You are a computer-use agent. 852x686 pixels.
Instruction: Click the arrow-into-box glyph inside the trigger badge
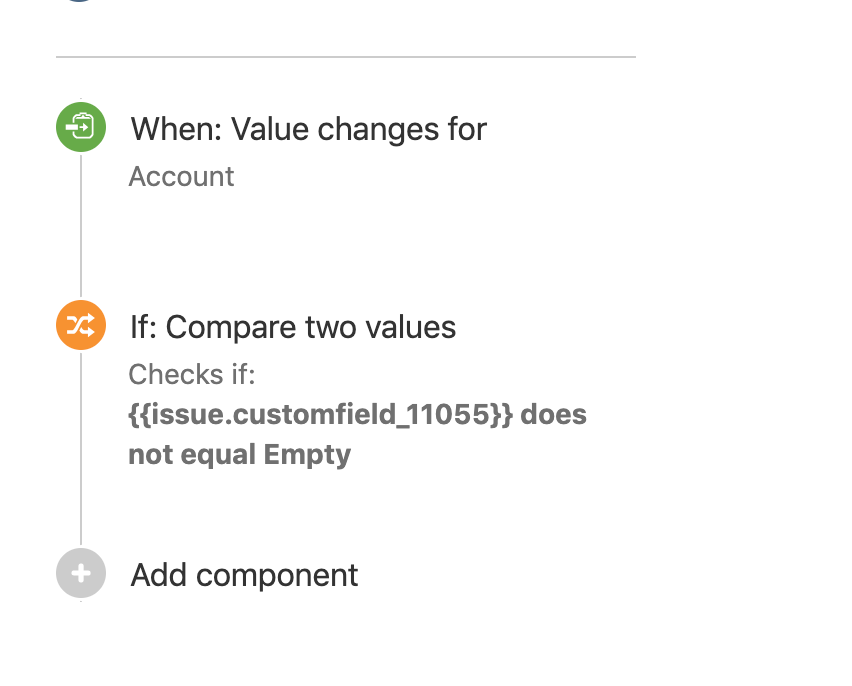coord(80,127)
